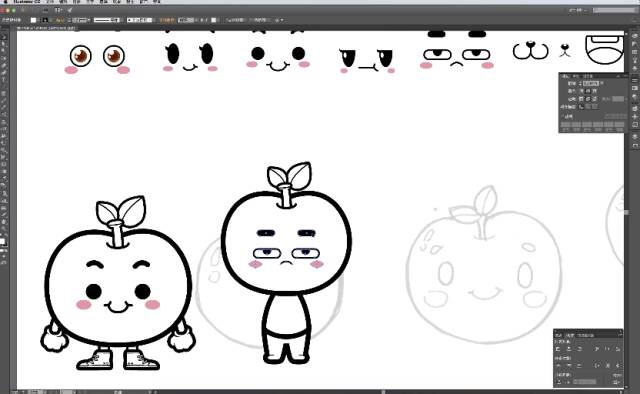Open the Illustrator CC application menu

[27, 2]
